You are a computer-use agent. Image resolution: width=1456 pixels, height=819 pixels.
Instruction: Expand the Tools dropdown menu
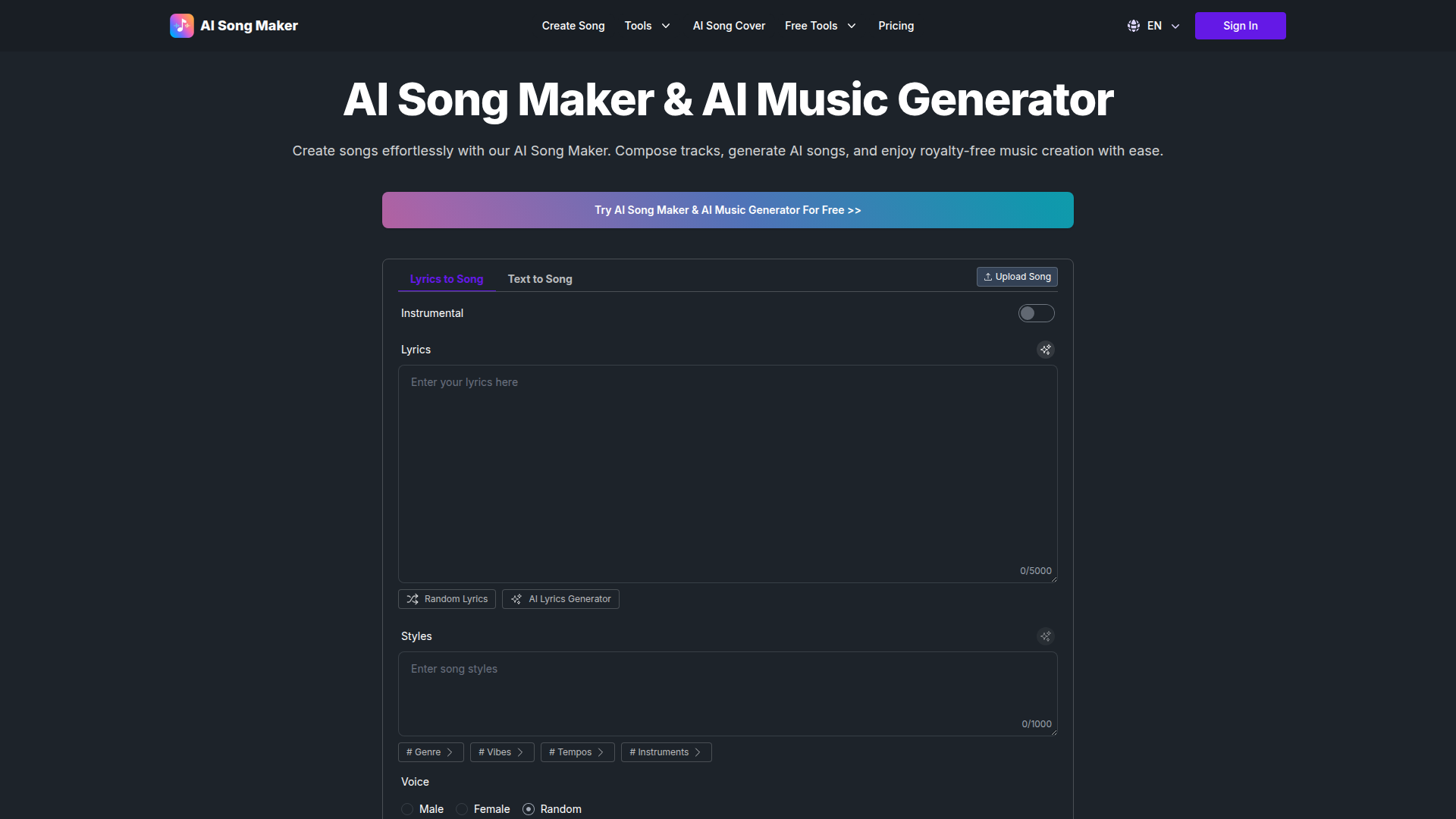coord(647,26)
